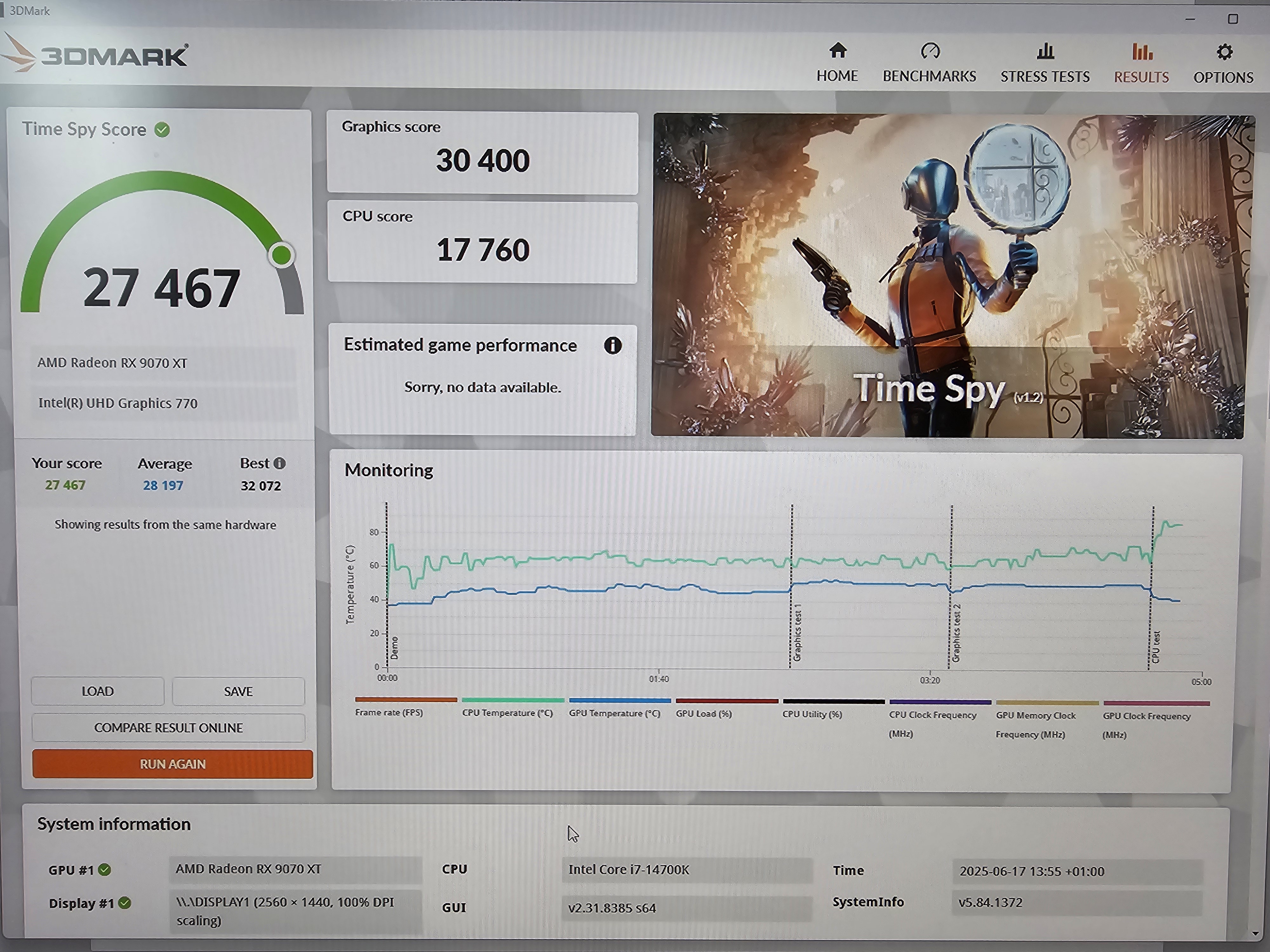1270x952 pixels.
Task: Click the GUI version v2.31.8385 s64
Action: coord(687,908)
